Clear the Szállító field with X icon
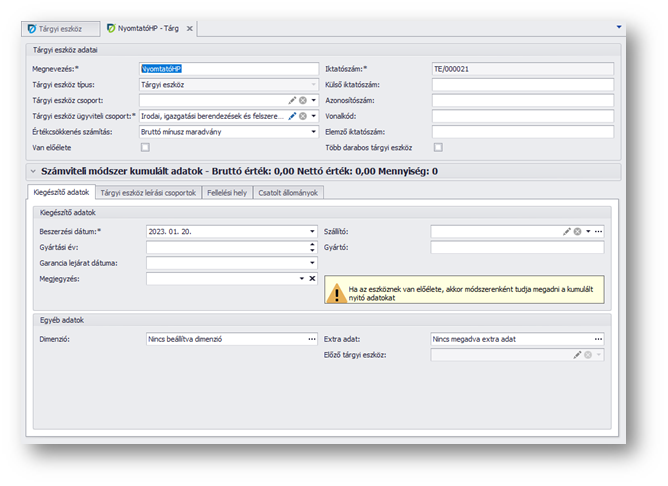Screen dimensions: 668x486 coord(577,231)
